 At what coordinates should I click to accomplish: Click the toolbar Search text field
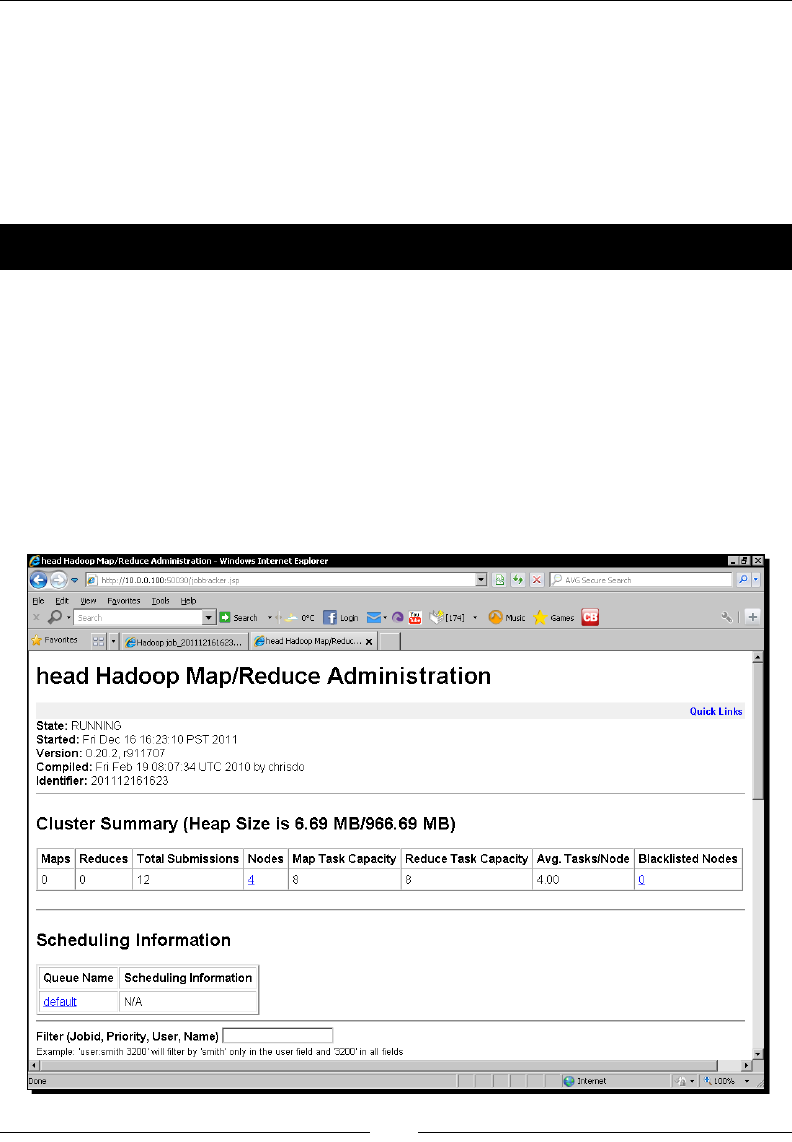coord(138,618)
